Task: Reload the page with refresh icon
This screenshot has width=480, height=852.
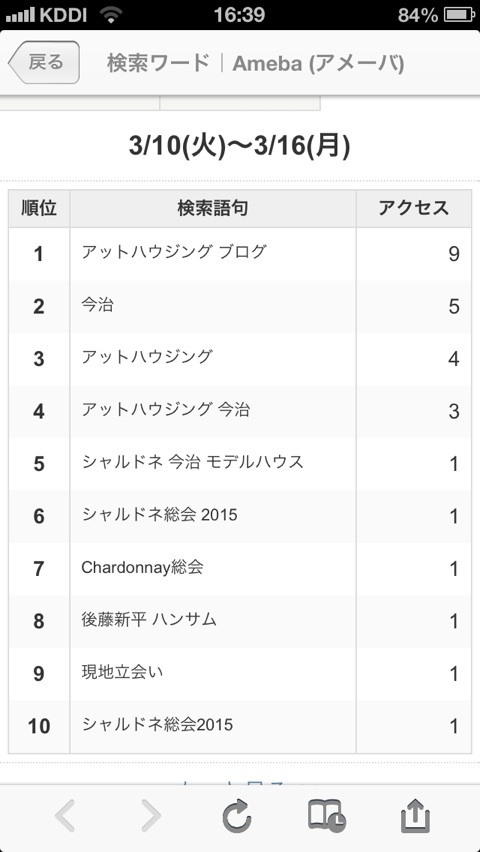Action: click(237, 816)
